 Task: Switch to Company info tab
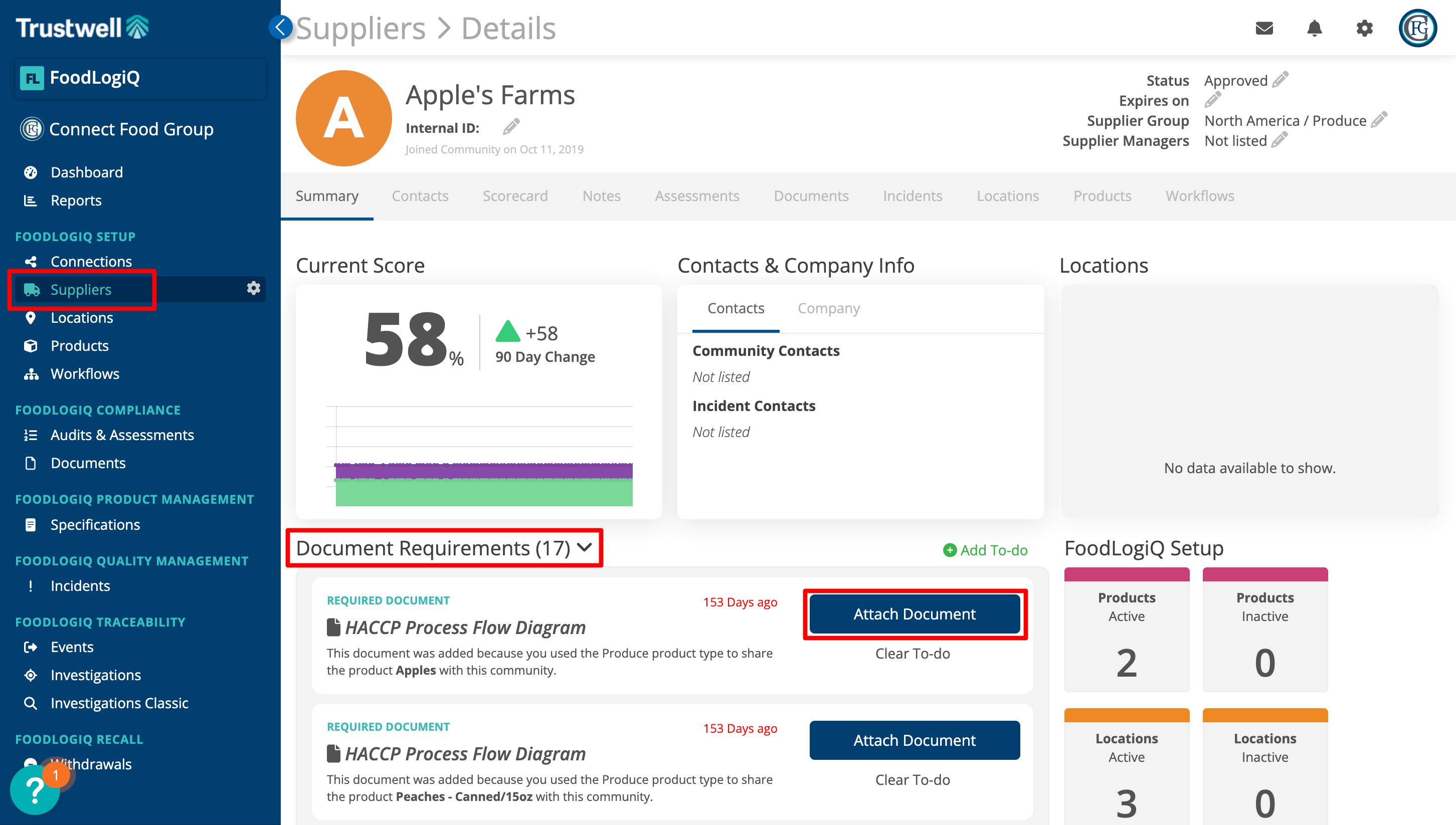pyautogui.click(x=829, y=308)
